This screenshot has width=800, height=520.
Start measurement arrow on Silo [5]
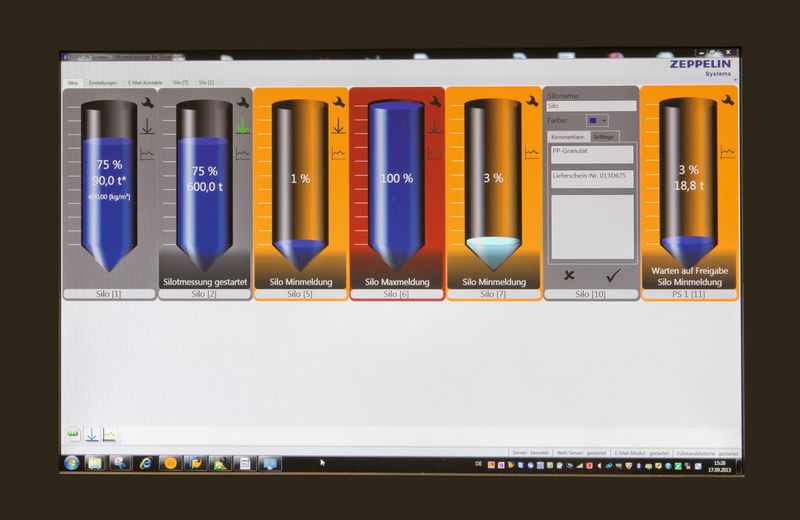[339, 126]
